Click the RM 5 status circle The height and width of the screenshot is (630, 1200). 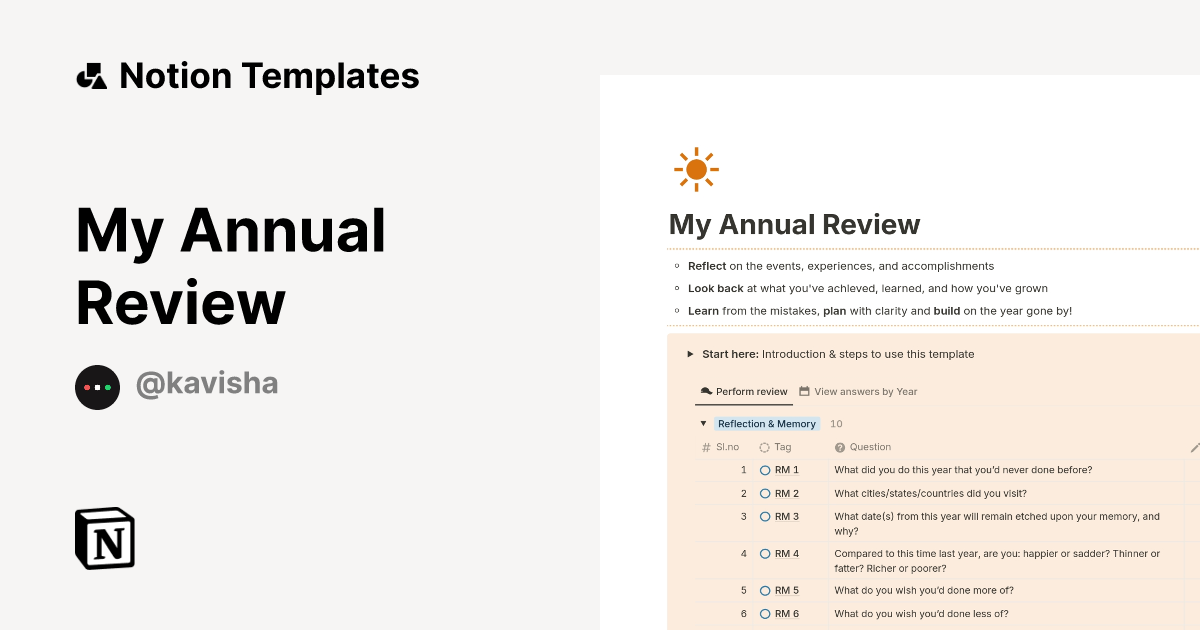pyautogui.click(x=765, y=591)
